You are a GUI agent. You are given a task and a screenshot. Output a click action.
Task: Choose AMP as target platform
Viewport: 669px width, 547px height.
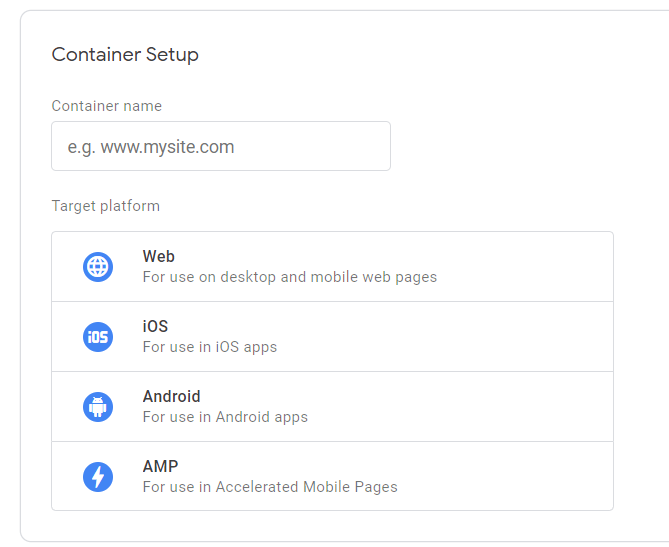tap(332, 476)
